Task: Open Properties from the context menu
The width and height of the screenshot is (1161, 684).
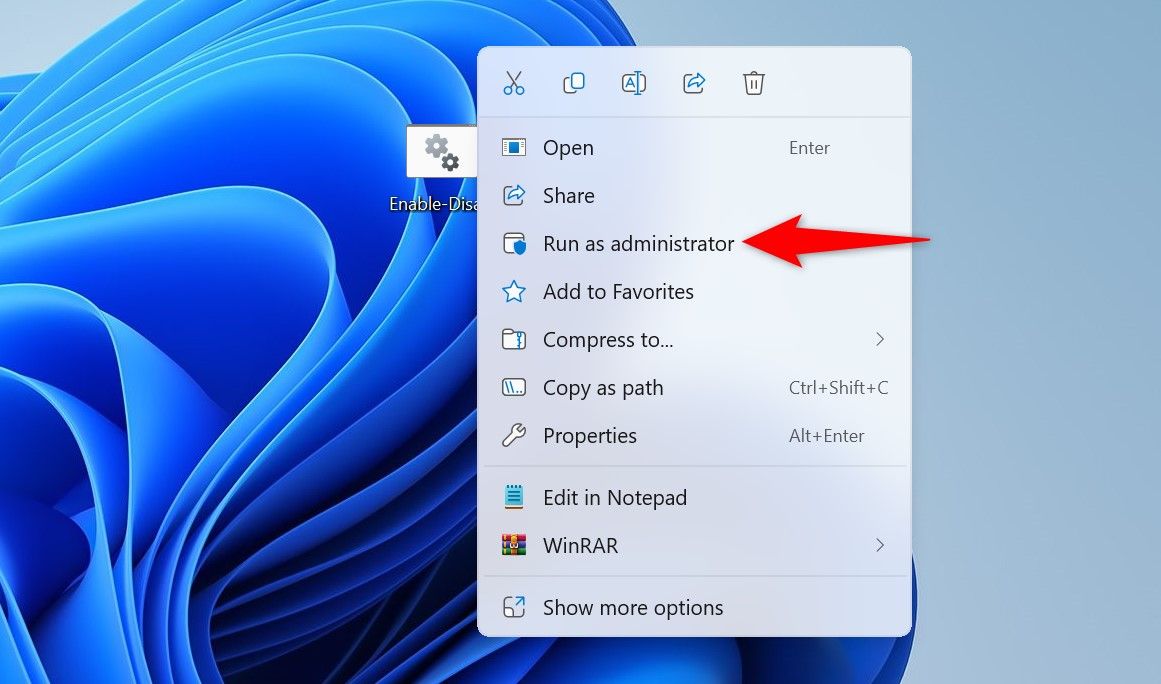Action: pyautogui.click(x=695, y=436)
